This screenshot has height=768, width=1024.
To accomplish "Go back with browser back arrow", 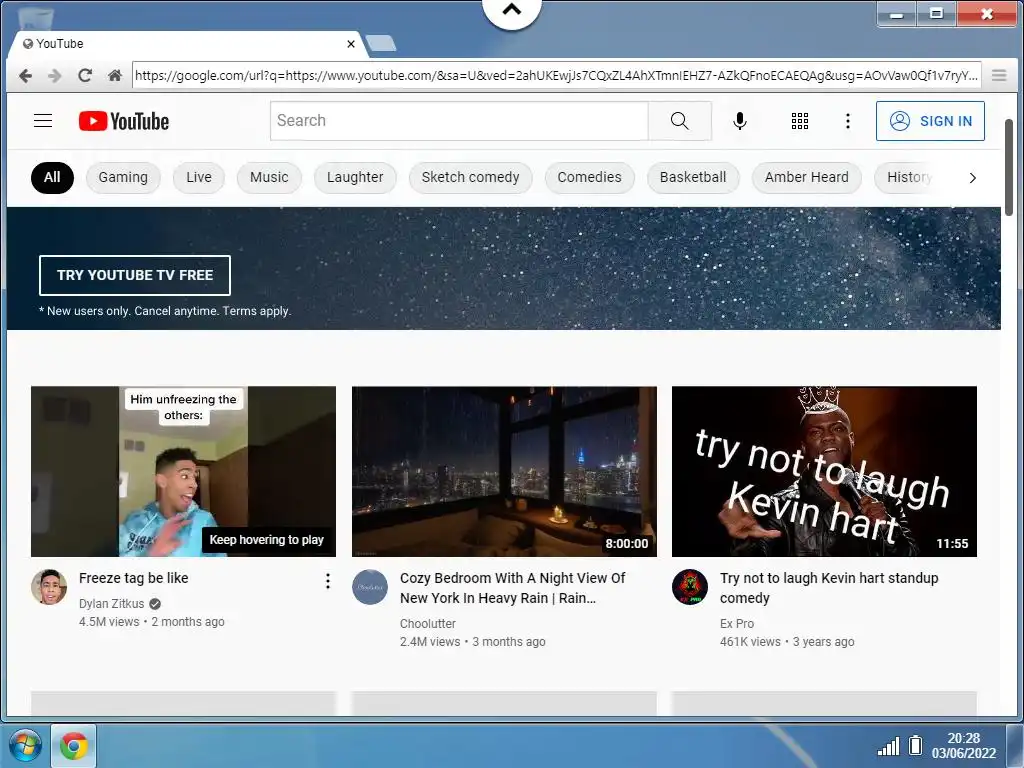I will (25, 76).
